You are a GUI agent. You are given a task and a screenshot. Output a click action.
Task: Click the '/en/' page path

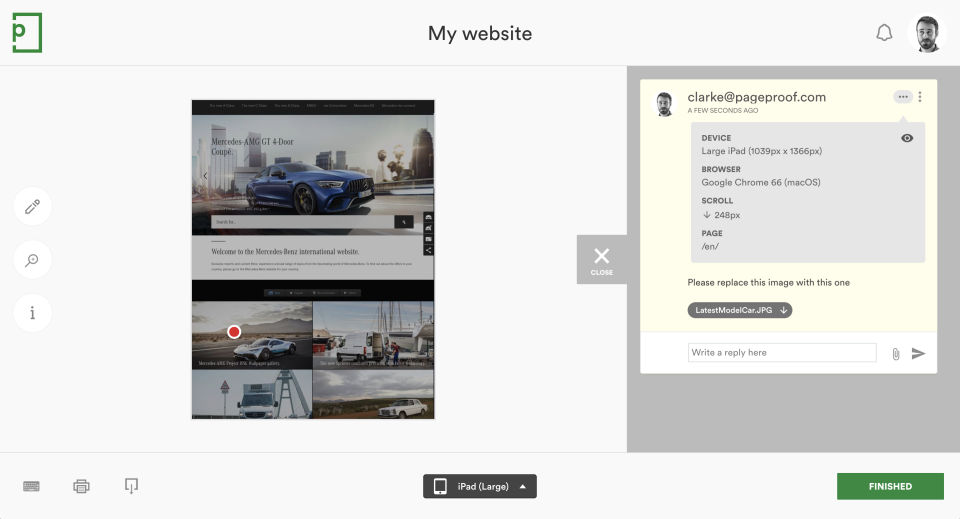(x=710, y=247)
